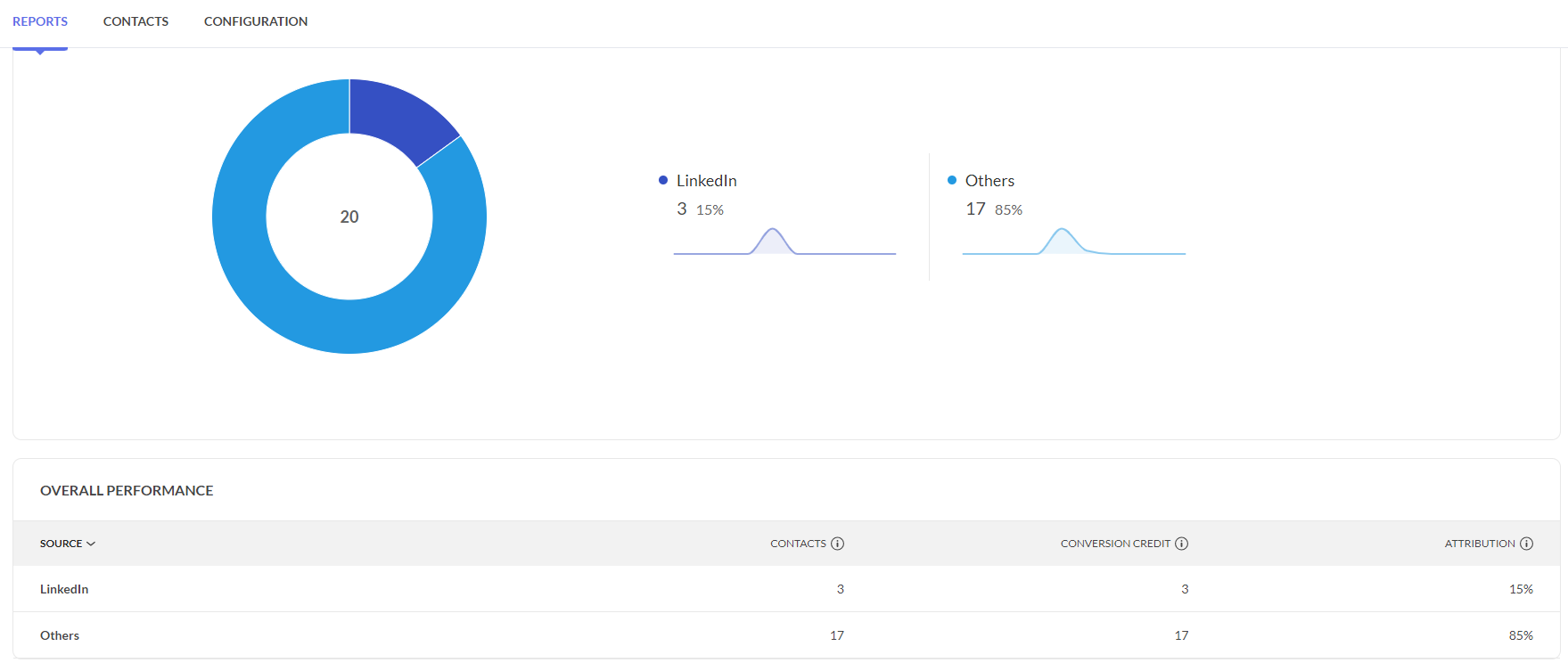Click the dark blue LinkedIn legend dot
The height and width of the screenshot is (671, 1568).
[x=663, y=180]
